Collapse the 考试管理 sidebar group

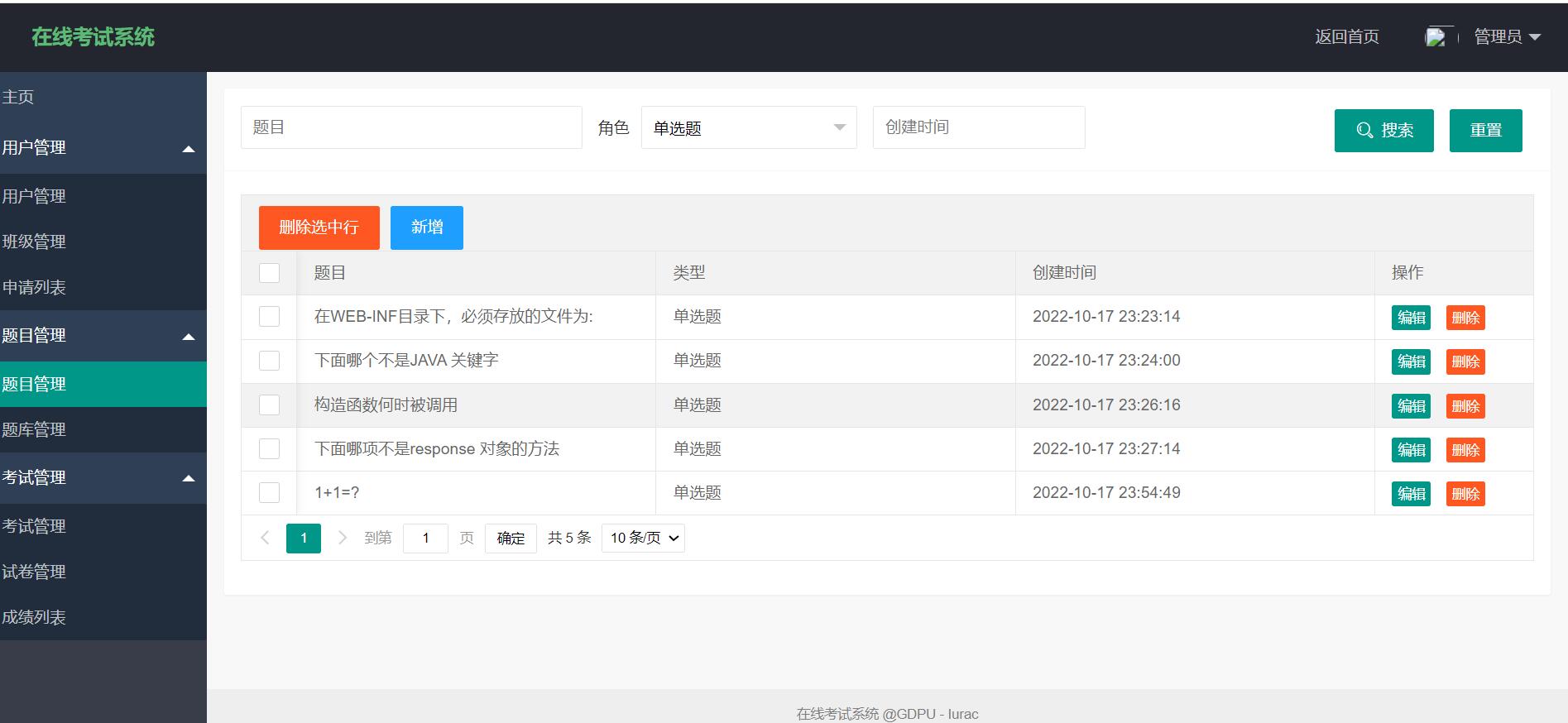coord(103,478)
